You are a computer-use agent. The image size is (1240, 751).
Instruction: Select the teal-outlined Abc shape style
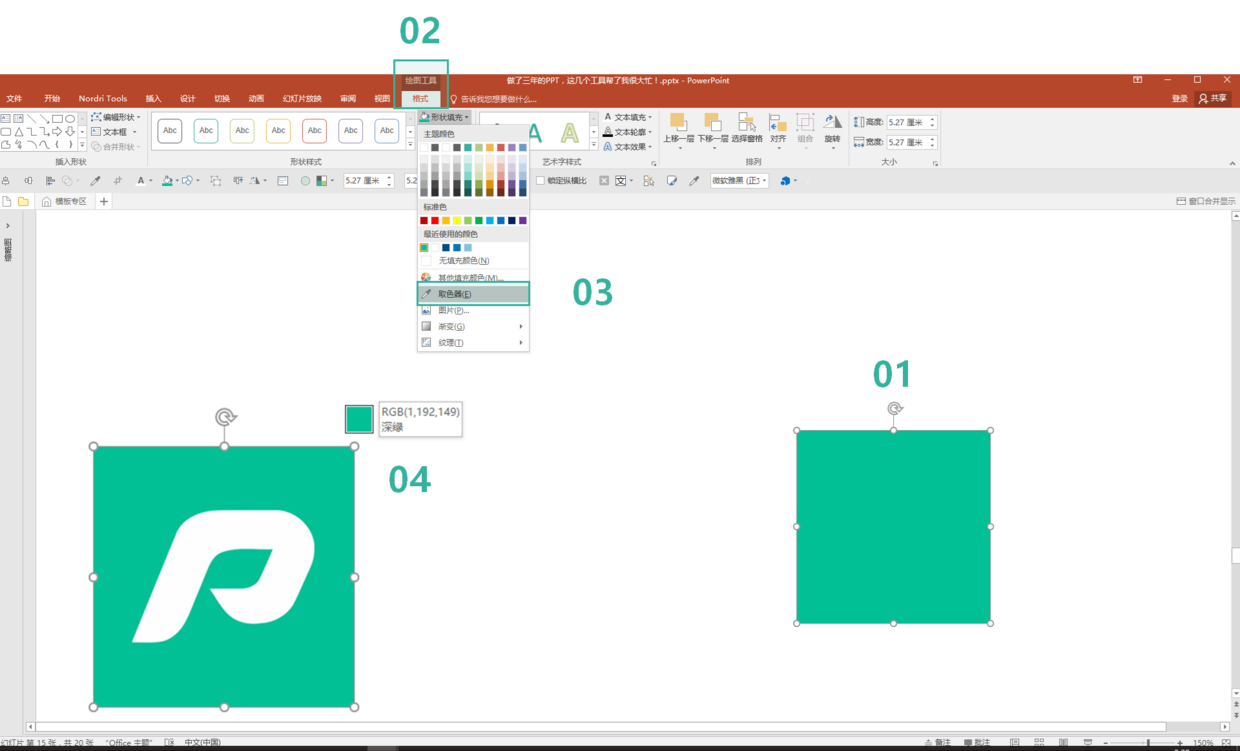pyautogui.click(x=206, y=131)
